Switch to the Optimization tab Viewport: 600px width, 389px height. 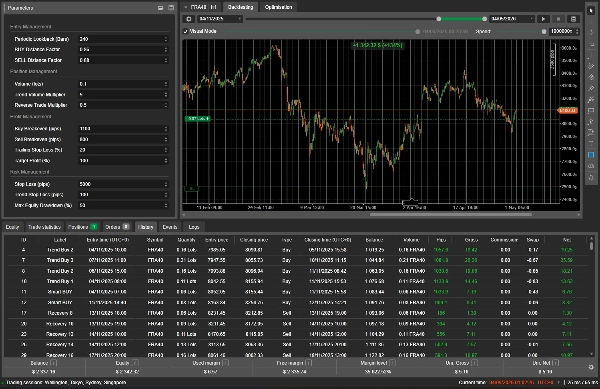[278, 7]
